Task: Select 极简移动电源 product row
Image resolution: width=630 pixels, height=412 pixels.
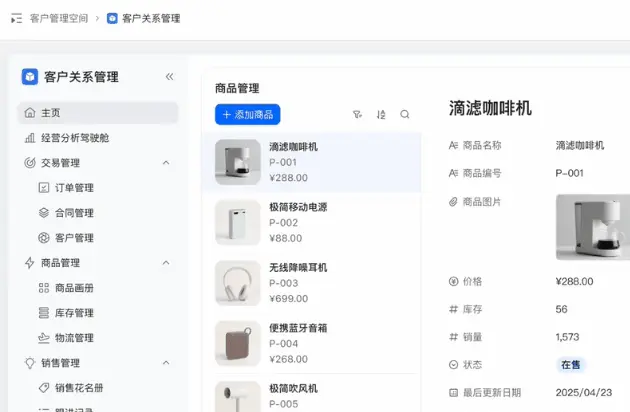Action: coord(312,223)
